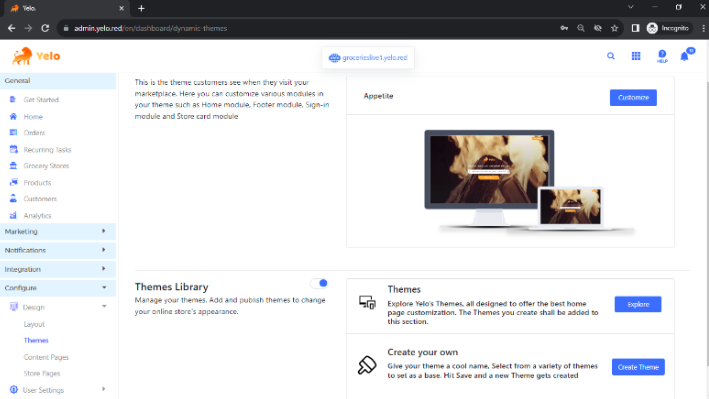The width and height of the screenshot is (709, 399).
Task: Open the search magnifier in Yelo header
Action: 610,56
